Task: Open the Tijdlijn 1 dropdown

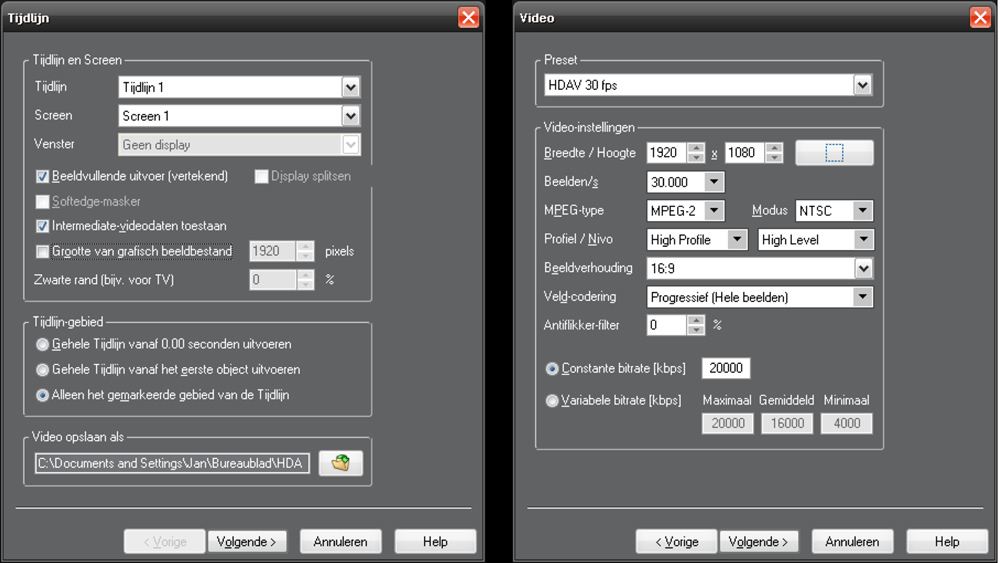Action: [x=350, y=88]
